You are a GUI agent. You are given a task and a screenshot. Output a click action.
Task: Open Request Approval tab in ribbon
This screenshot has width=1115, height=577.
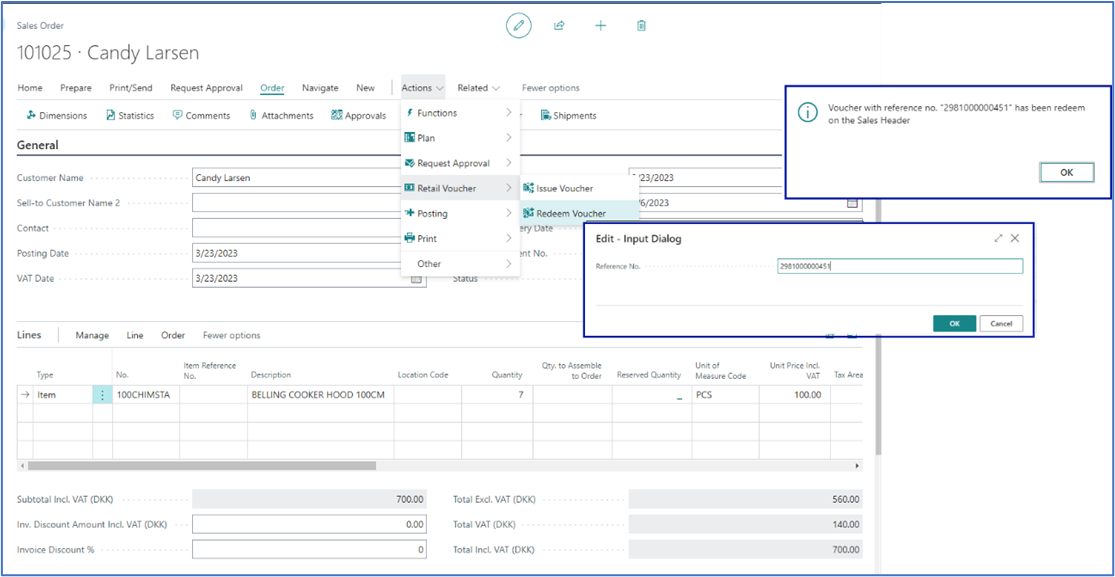[206, 88]
